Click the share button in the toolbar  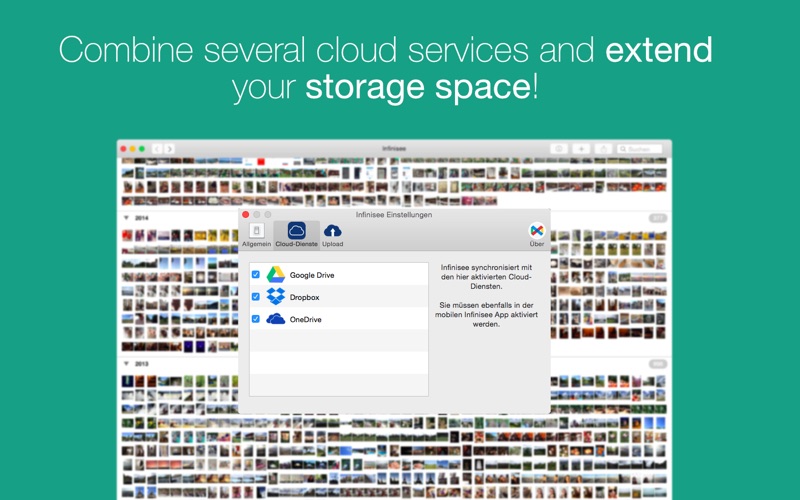click(604, 149)
